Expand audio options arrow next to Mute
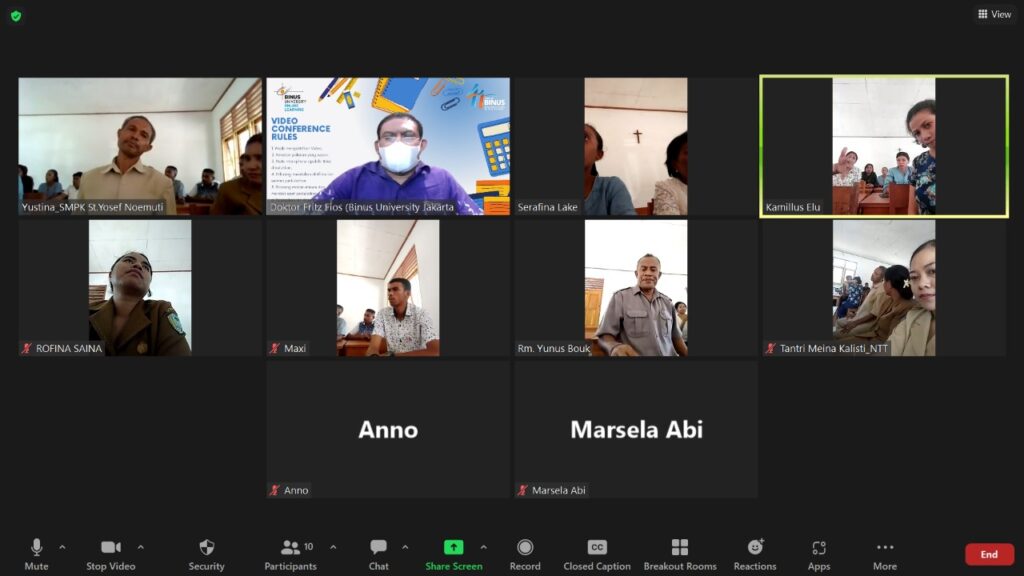 tap(62, 547)
